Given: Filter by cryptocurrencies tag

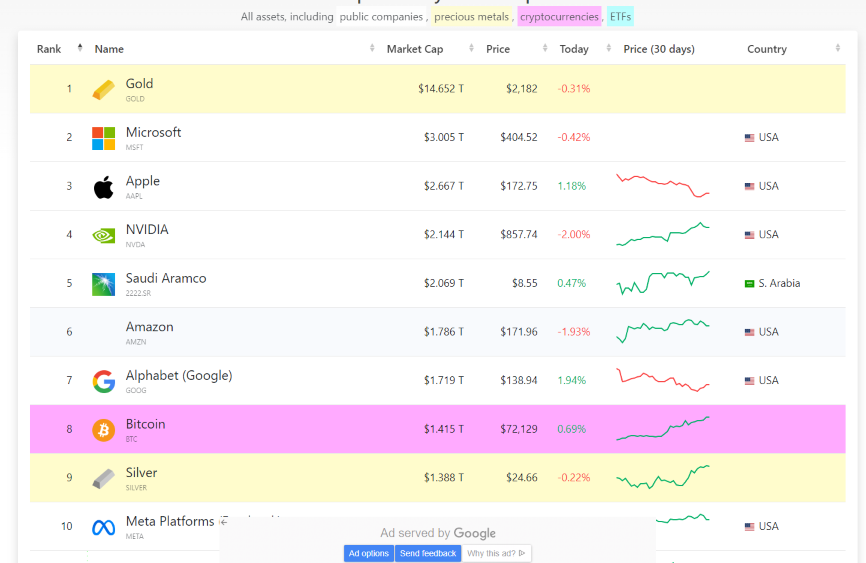Looking at the screenshot, I should coord(559,17).
